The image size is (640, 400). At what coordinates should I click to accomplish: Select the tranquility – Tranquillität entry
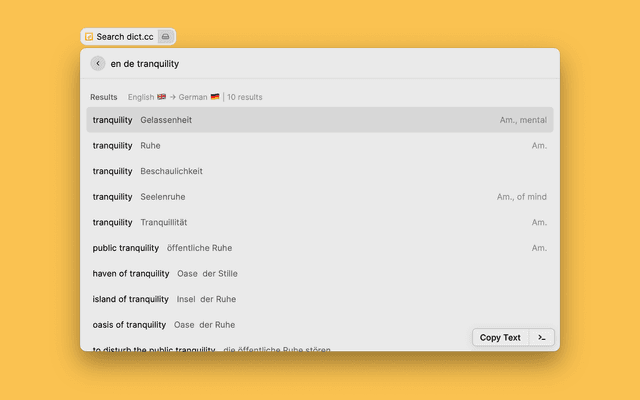click(319, 222)
